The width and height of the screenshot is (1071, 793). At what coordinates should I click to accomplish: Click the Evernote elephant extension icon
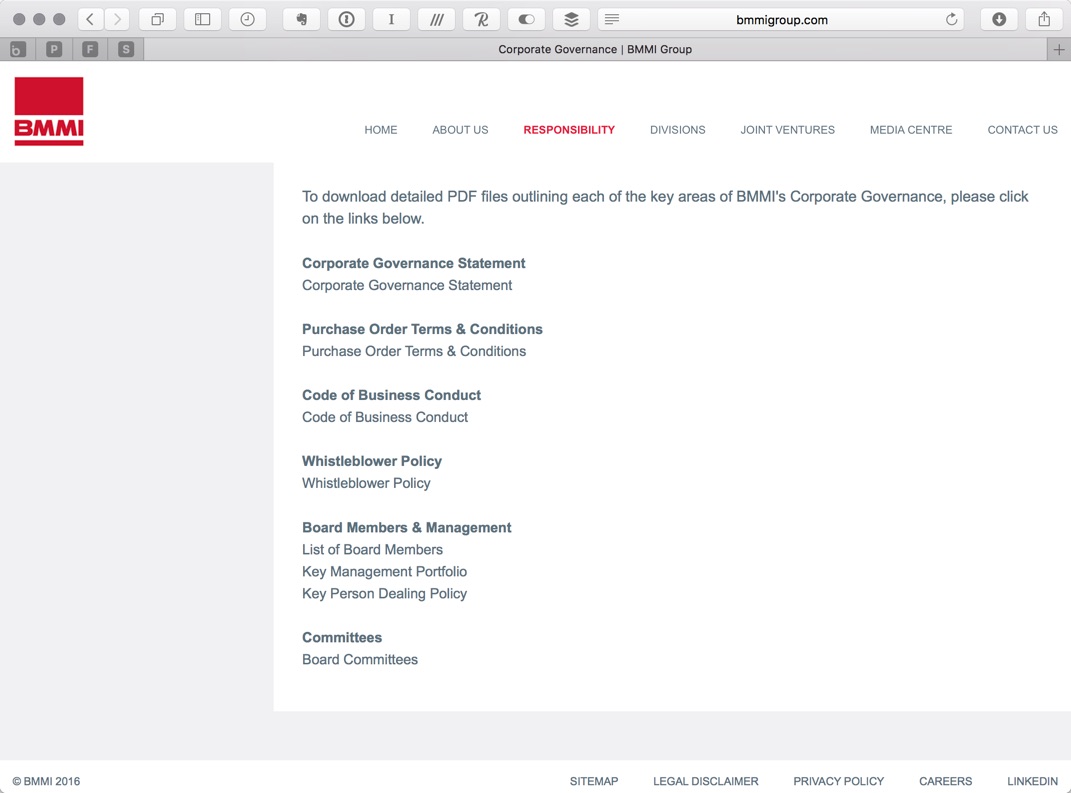tap(301, 19)
